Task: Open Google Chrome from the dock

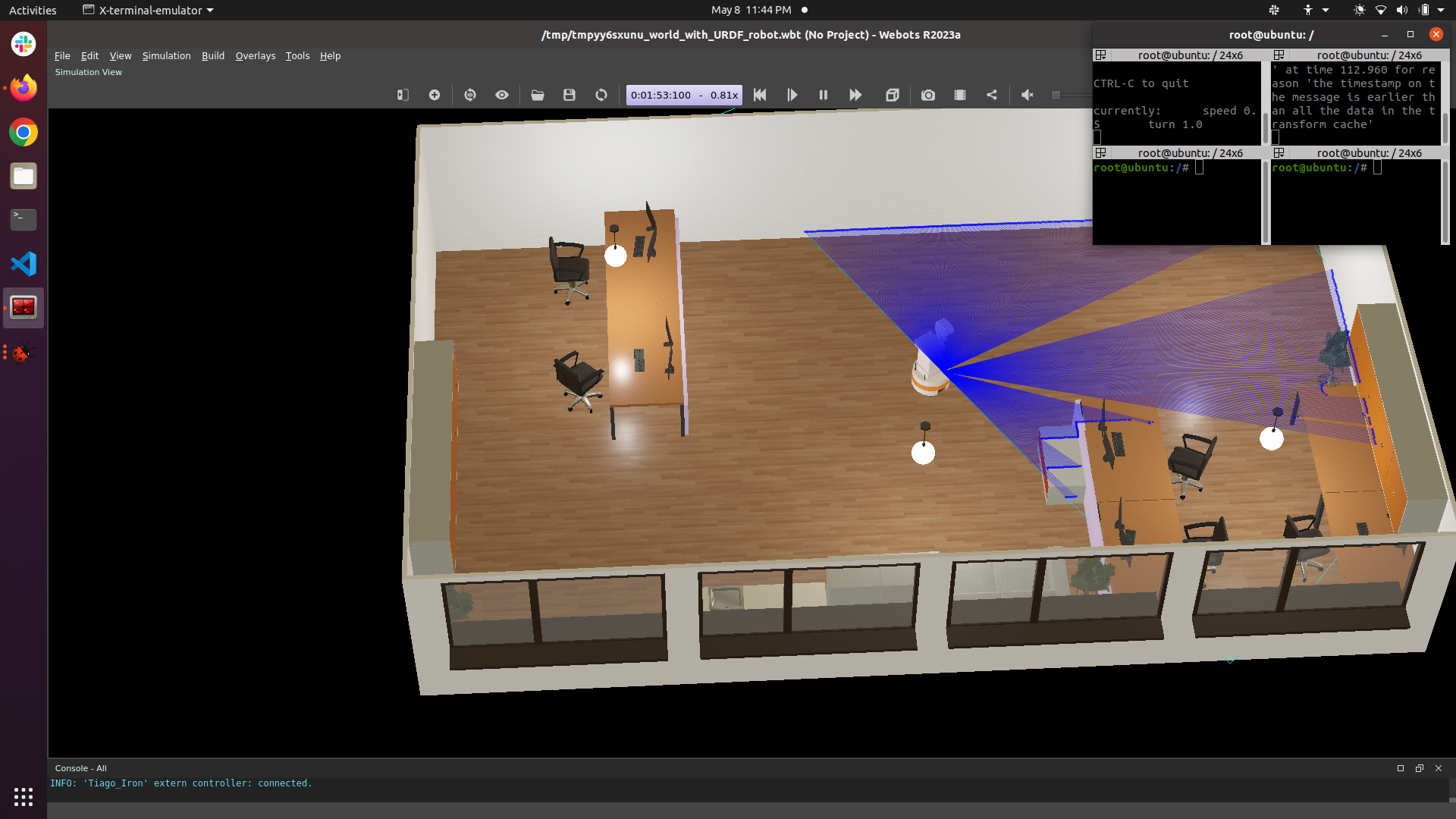Action: pos(24,132)
